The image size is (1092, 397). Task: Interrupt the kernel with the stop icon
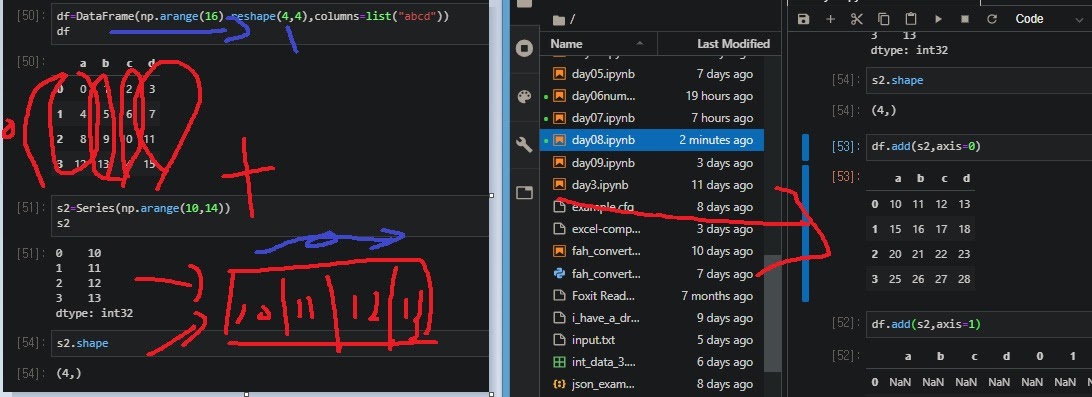[x=965, y=19]
